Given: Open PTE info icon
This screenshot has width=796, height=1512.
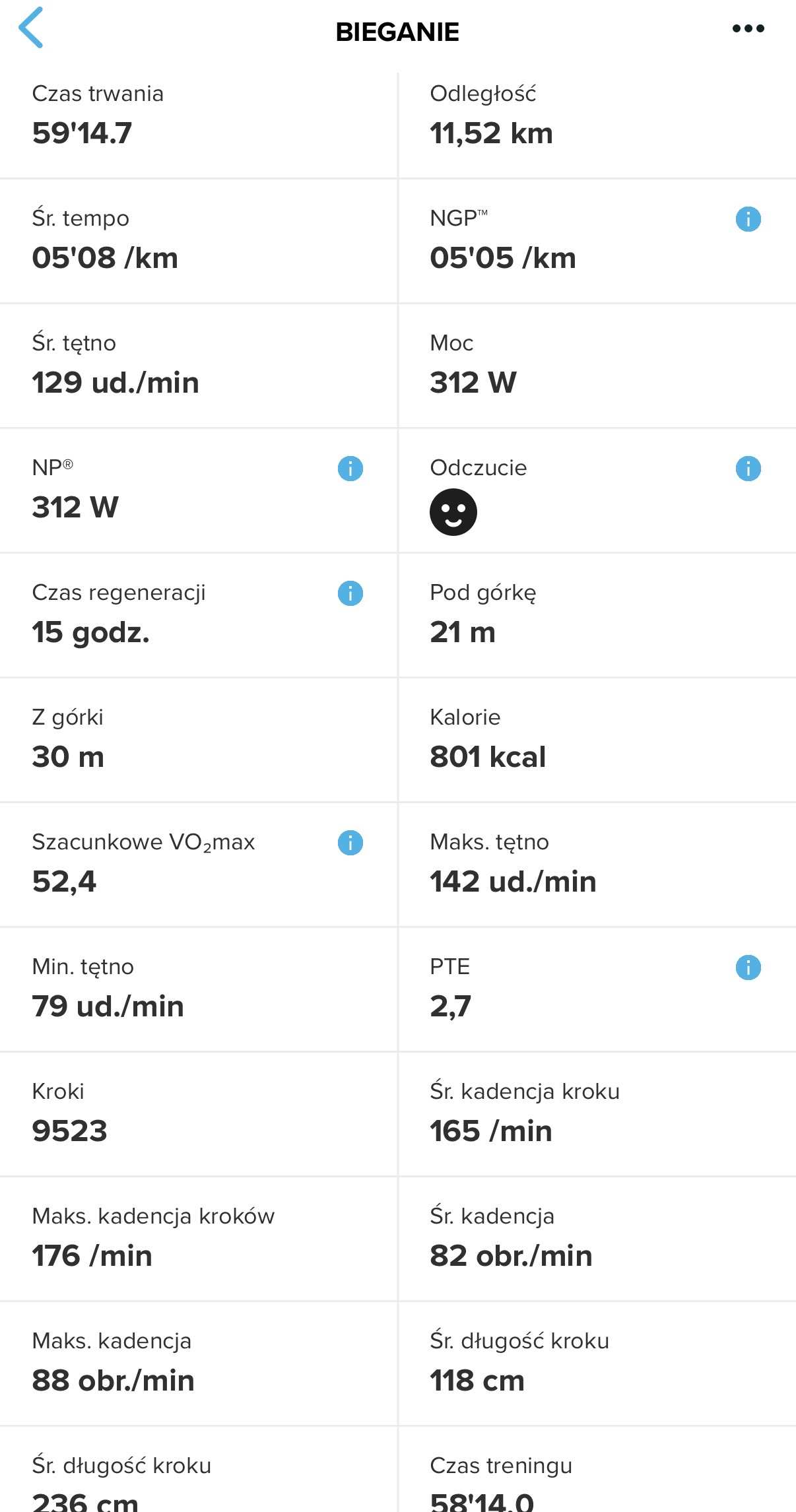Looking at the screenshot, I should click(x=748, y=968).
